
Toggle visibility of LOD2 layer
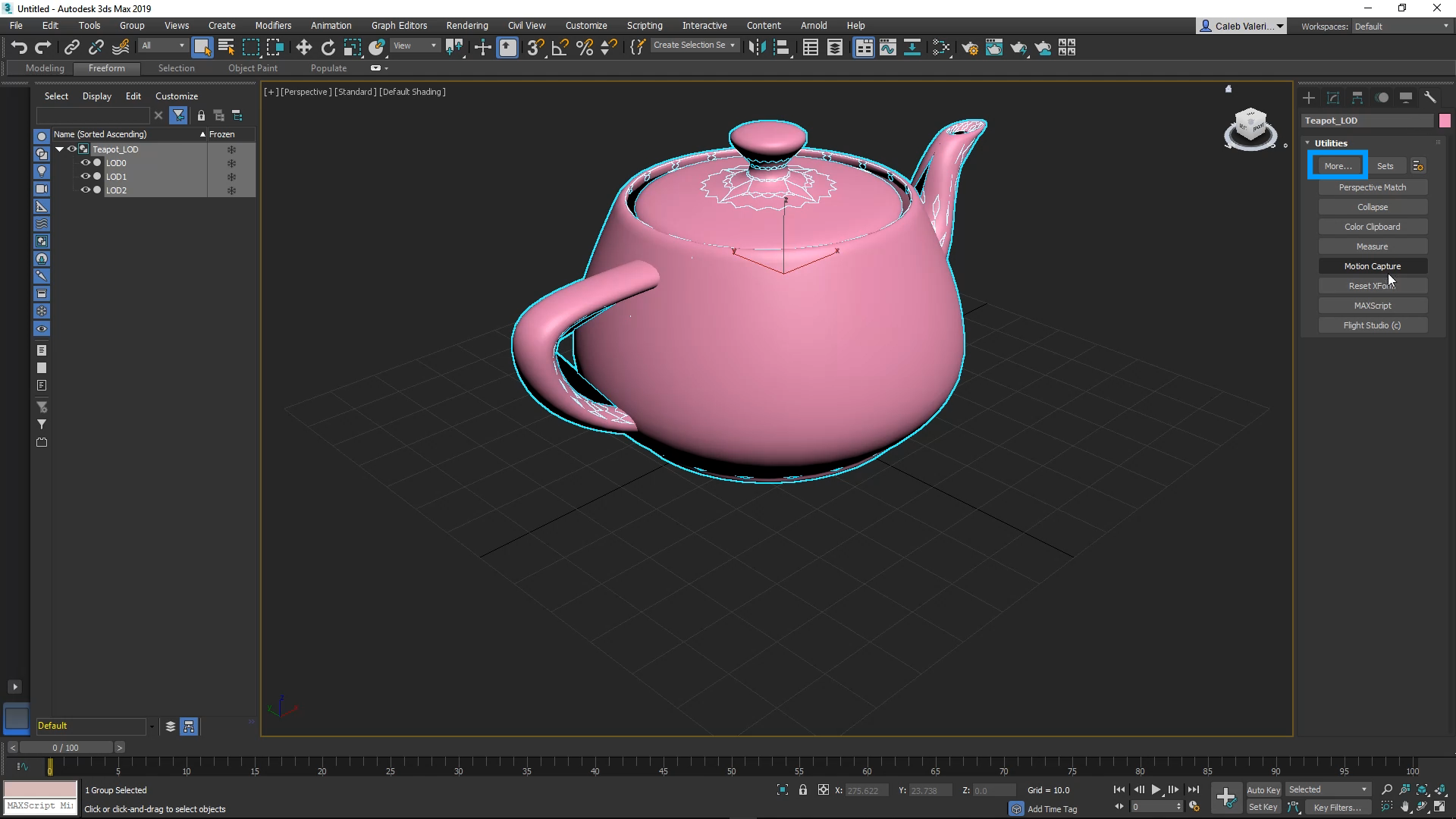click(85, 190)
